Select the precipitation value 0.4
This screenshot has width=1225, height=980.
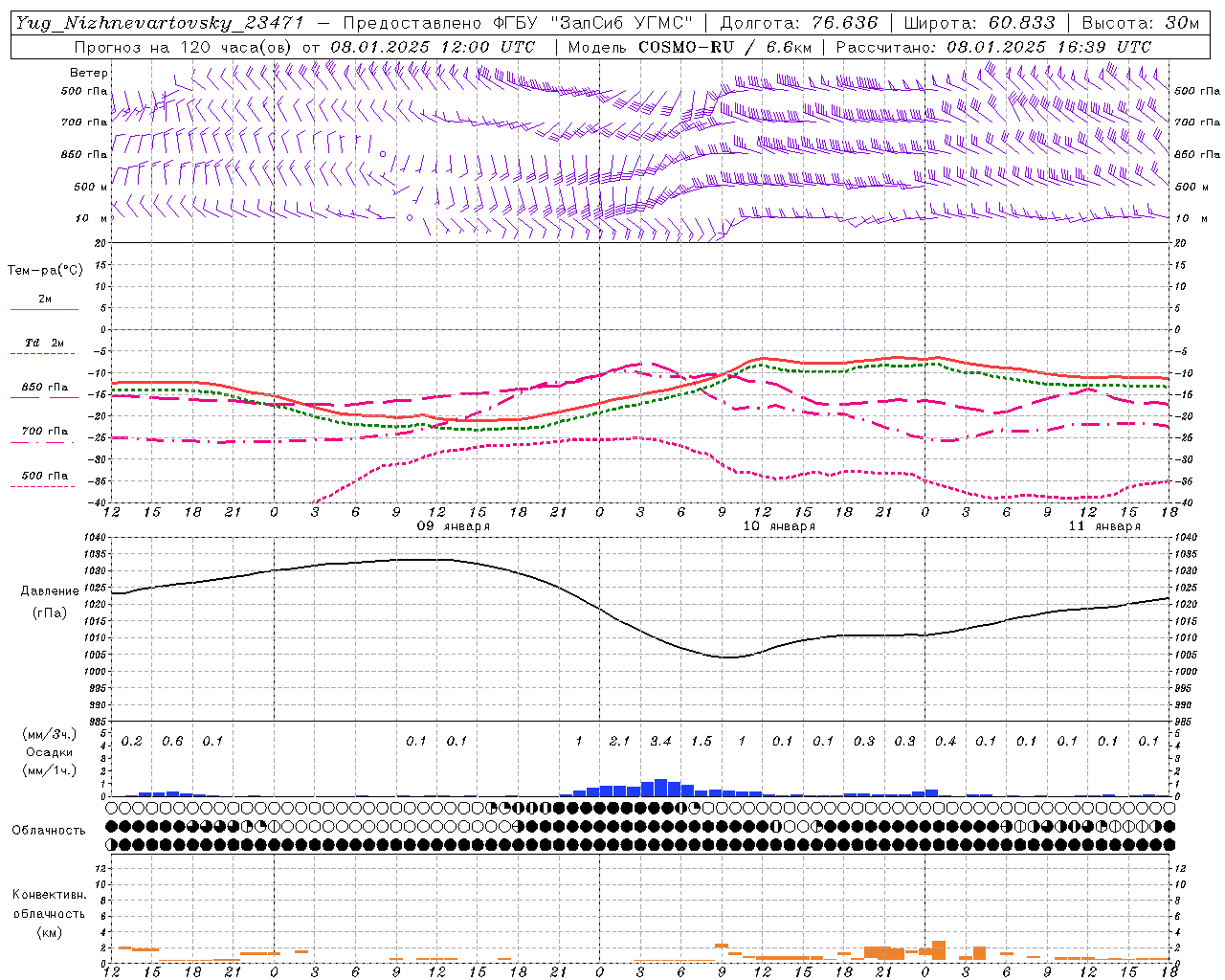click(946, 741)
